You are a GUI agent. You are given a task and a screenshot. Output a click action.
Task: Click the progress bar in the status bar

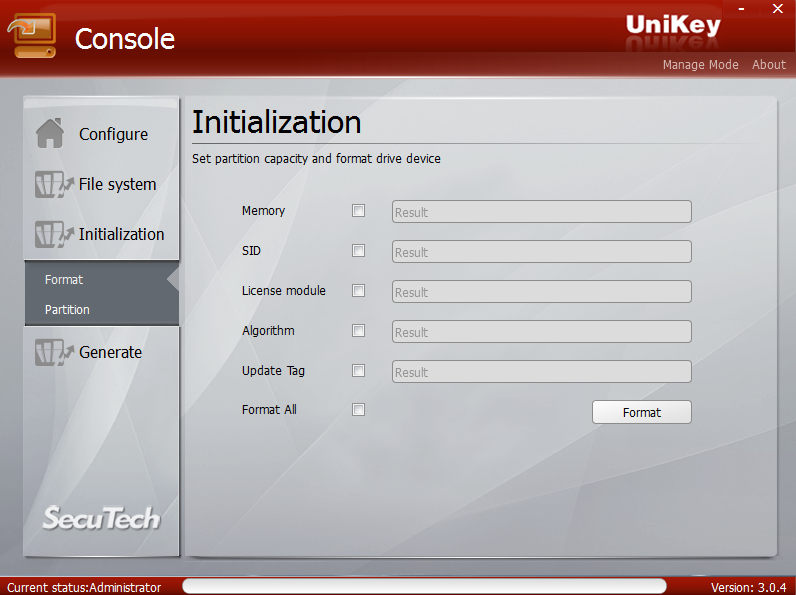424,586
